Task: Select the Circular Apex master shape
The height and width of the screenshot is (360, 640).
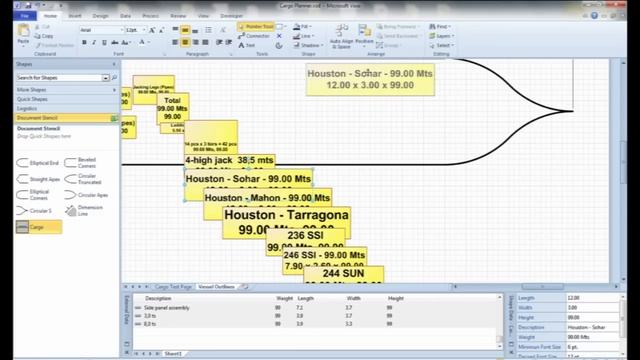Action: point(86,195)
